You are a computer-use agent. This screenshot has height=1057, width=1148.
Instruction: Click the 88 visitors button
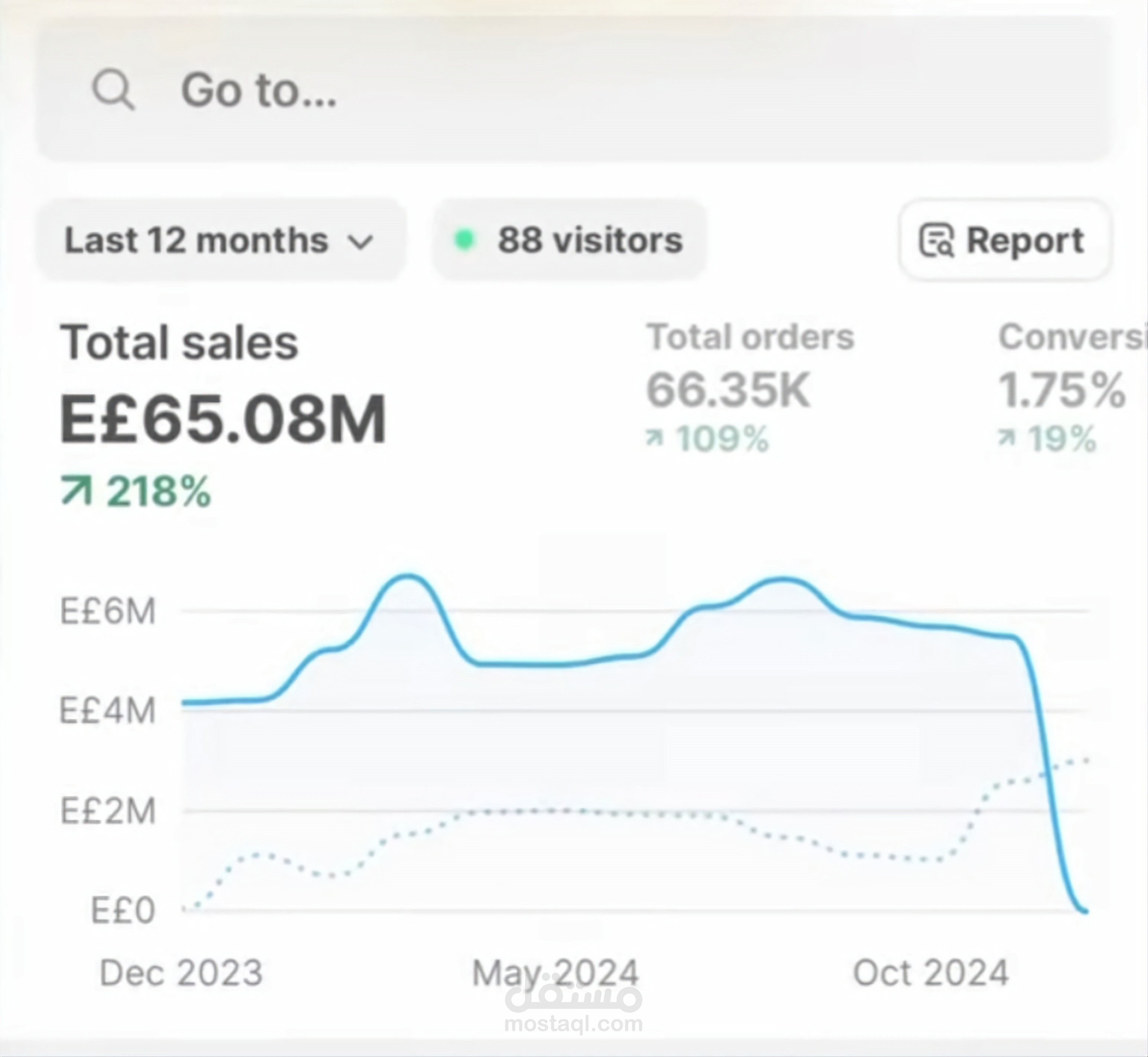point(570,240)
